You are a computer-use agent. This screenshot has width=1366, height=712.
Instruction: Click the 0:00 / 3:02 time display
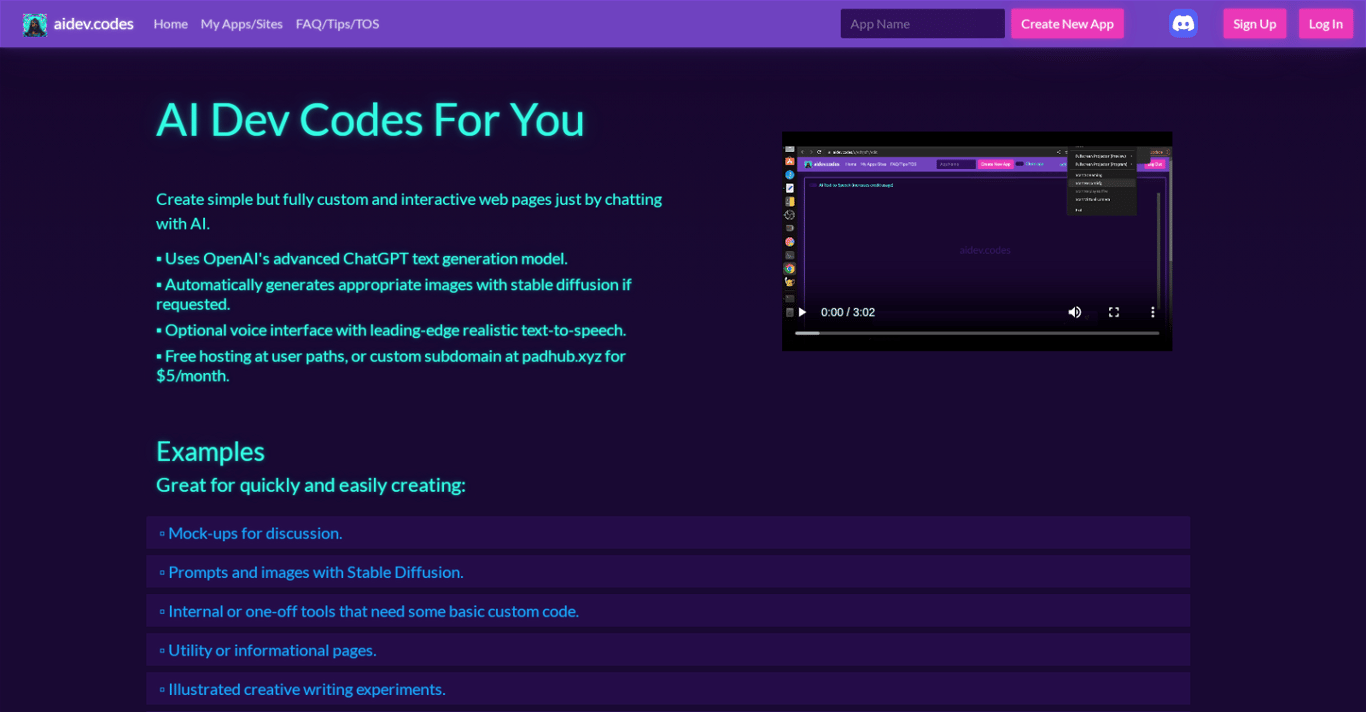[848, 312]
